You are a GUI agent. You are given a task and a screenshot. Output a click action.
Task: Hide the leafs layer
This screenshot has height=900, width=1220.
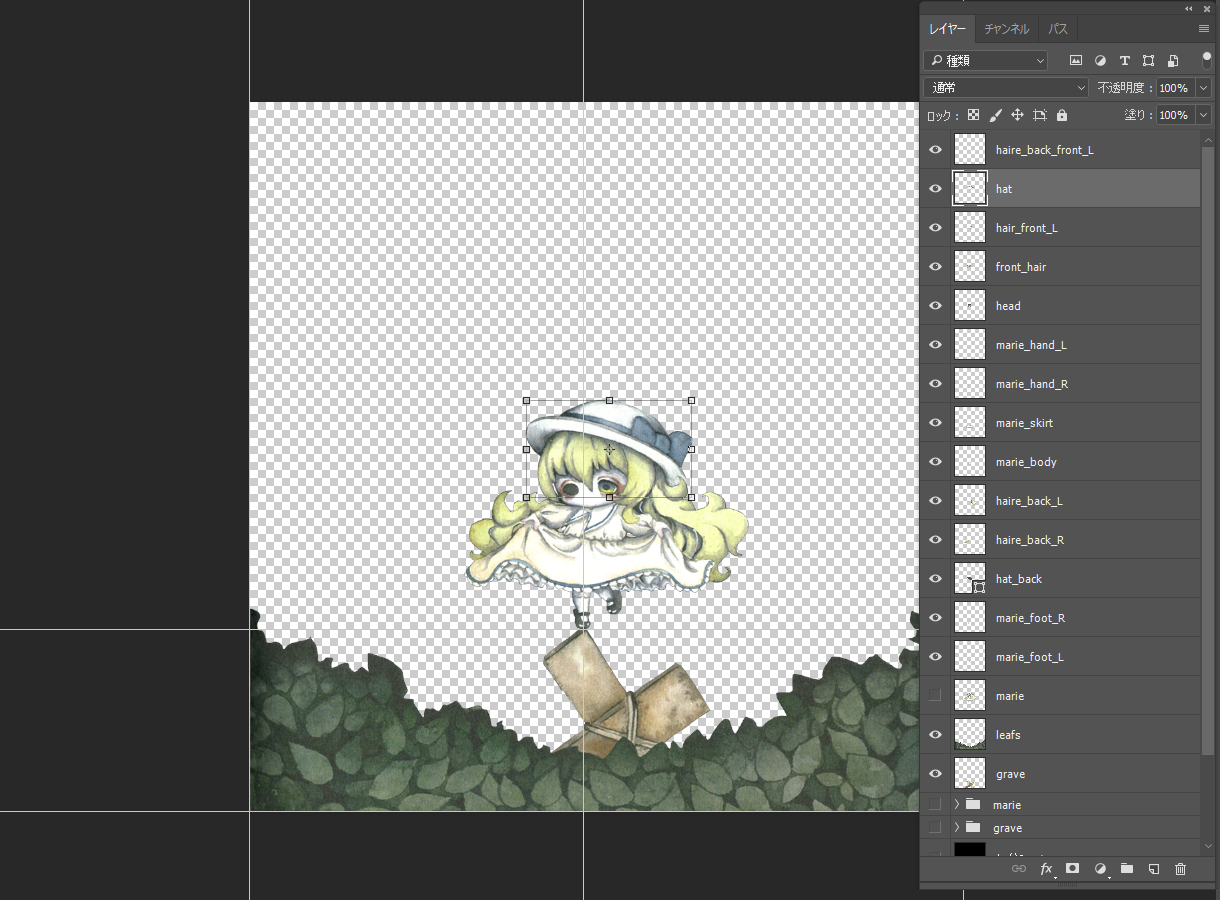935,735
